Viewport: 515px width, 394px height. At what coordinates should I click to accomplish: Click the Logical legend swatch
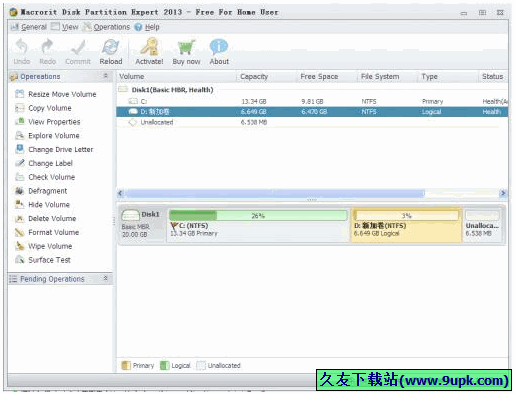pyautogui.click(x=164, y=365)
